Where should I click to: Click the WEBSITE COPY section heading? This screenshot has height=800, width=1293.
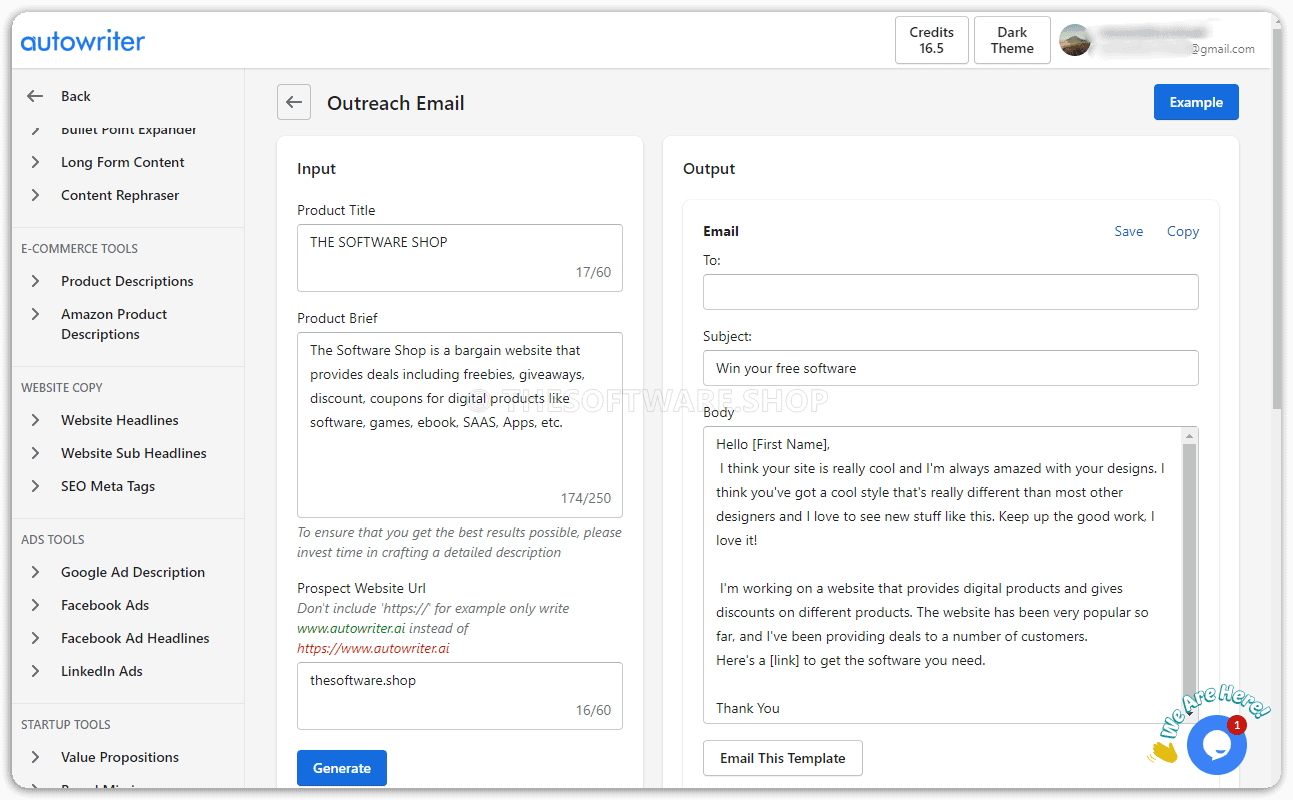click(x=62, y=387)
